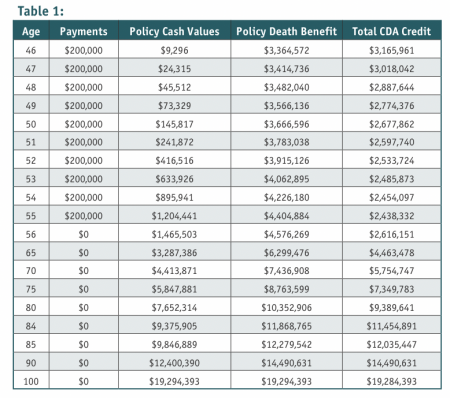The height and width of the screenshot is (398, 450).
Task: Select cash value $1,465,503
Action: click(x=174, y=234)
